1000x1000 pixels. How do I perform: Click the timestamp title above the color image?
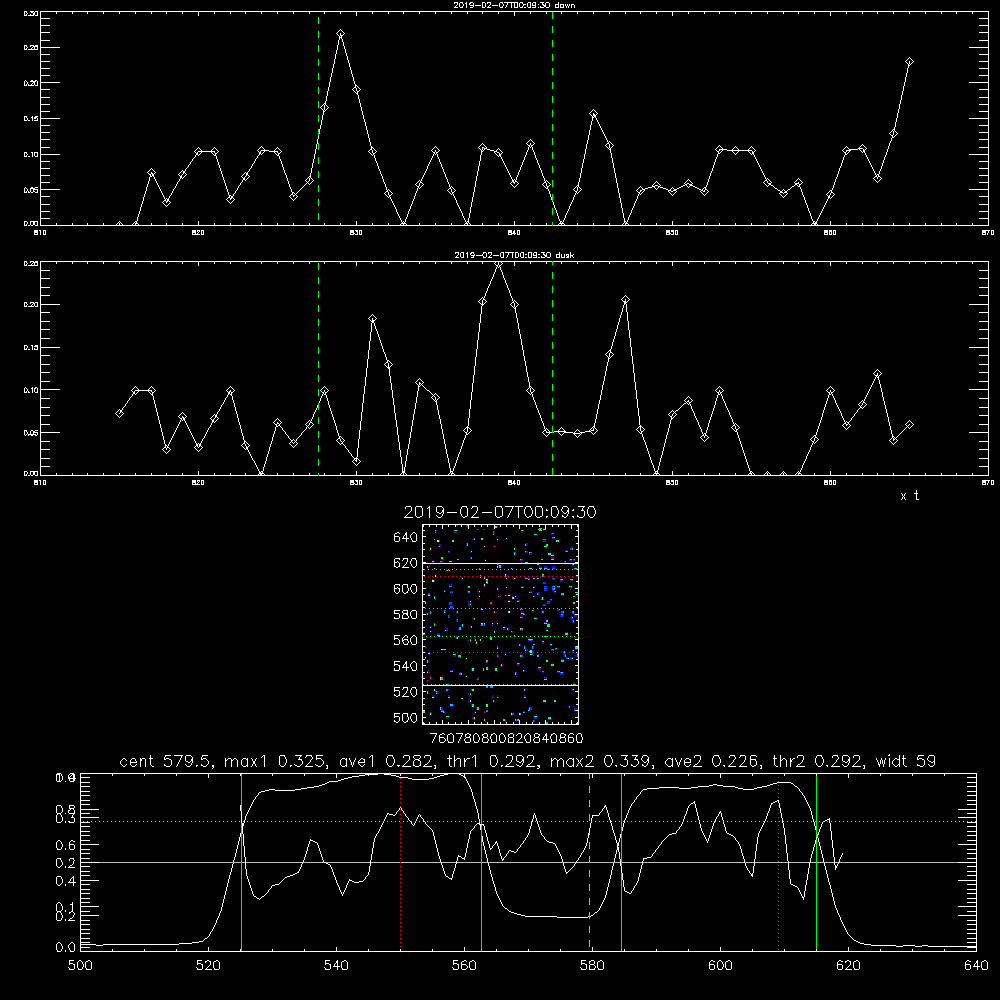[x=500, y=512]
